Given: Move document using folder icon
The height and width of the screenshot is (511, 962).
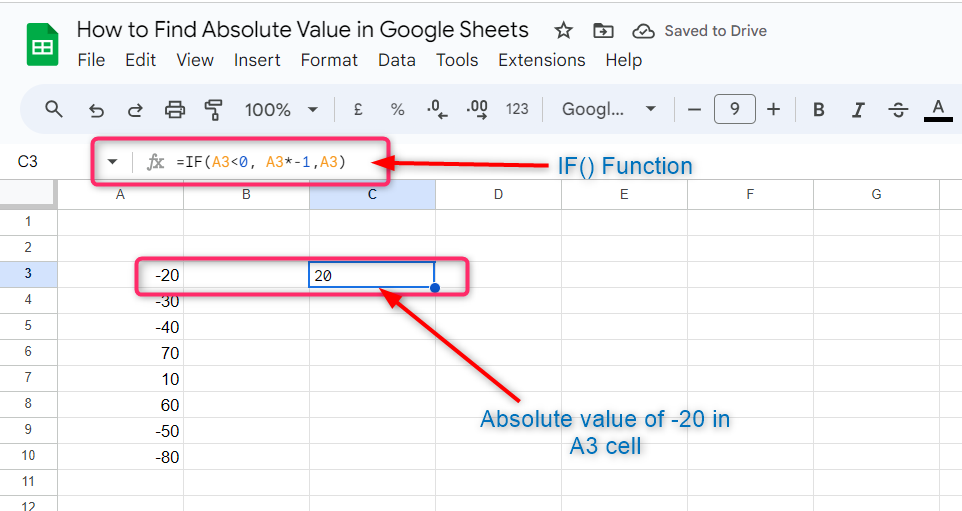Looking at the screenshot, I should click(x=603, y=31).
